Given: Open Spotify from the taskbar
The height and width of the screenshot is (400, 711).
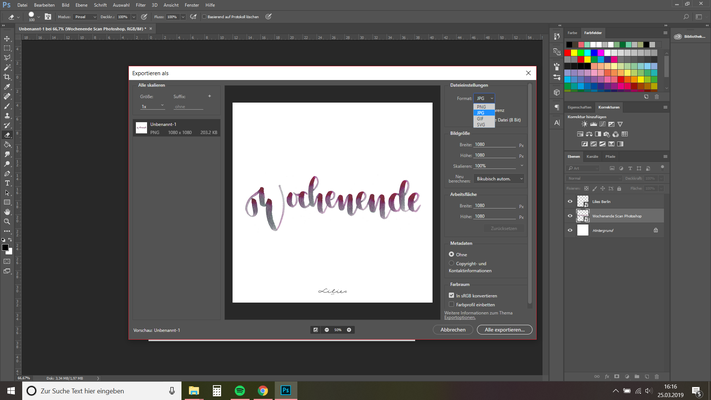Looking at the screenshot, I should (240, 391).
